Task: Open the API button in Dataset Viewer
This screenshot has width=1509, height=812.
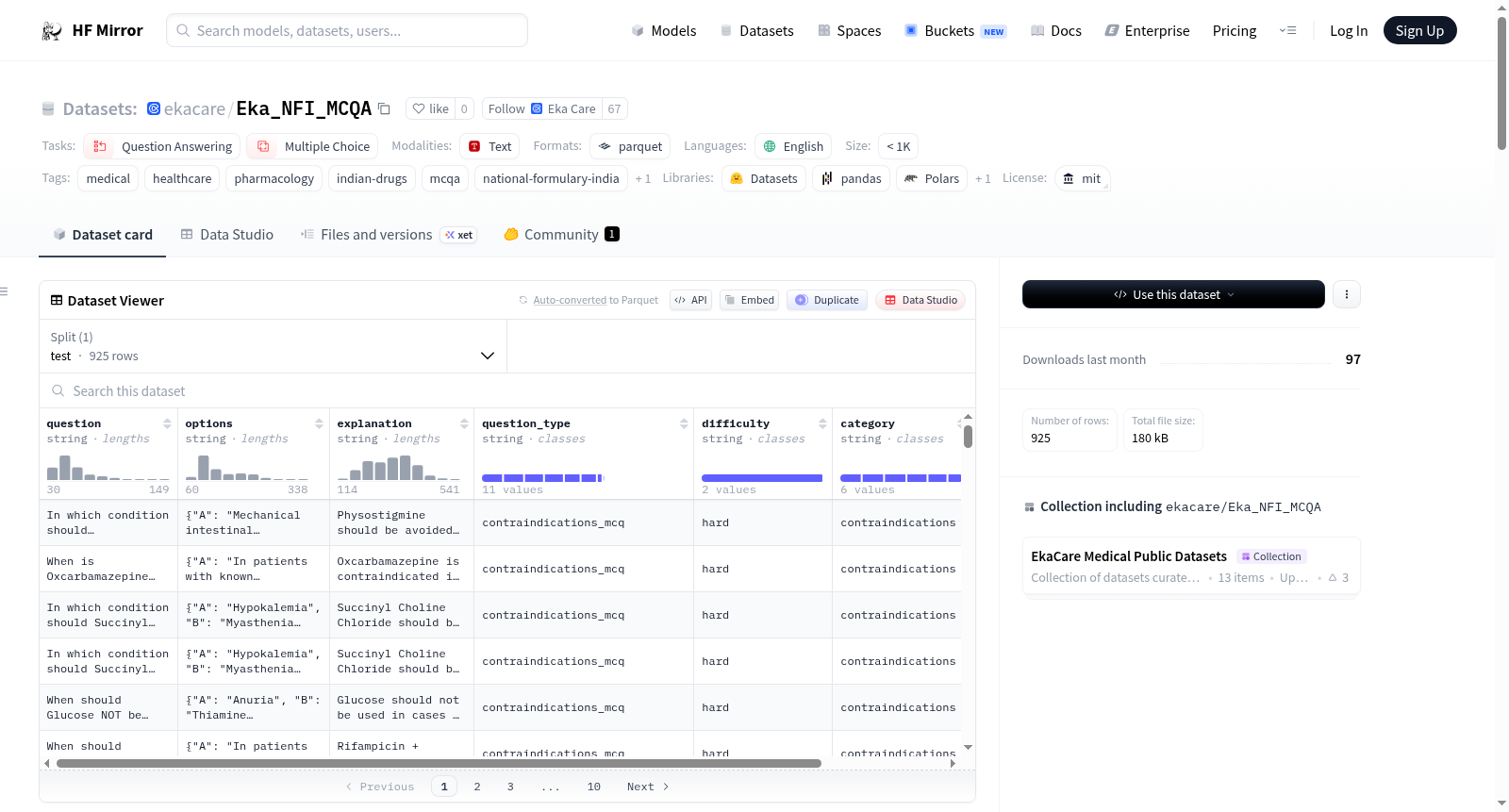Action: click(690, 300)
